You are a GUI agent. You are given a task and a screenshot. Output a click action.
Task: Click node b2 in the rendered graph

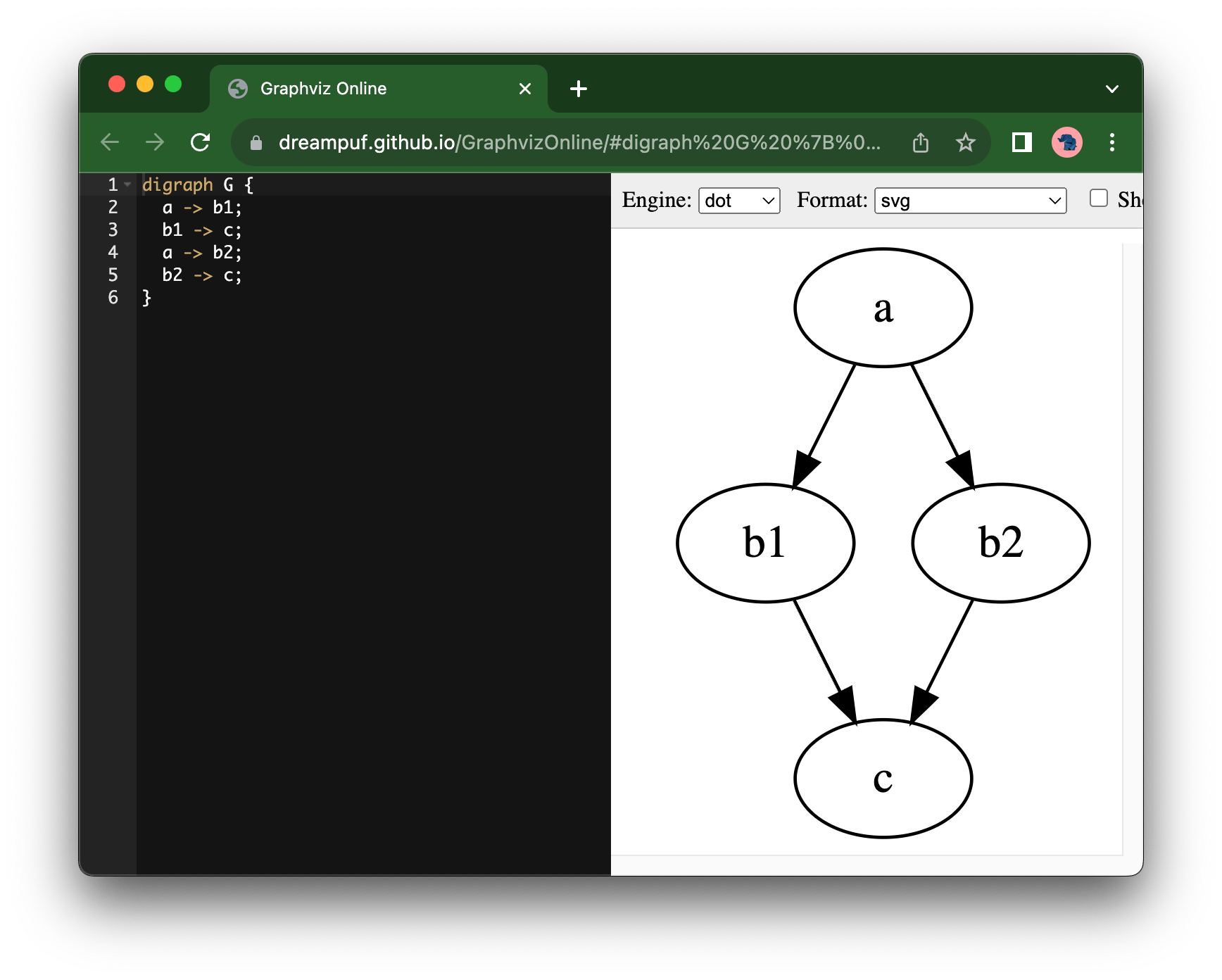tap(1000, 543)
